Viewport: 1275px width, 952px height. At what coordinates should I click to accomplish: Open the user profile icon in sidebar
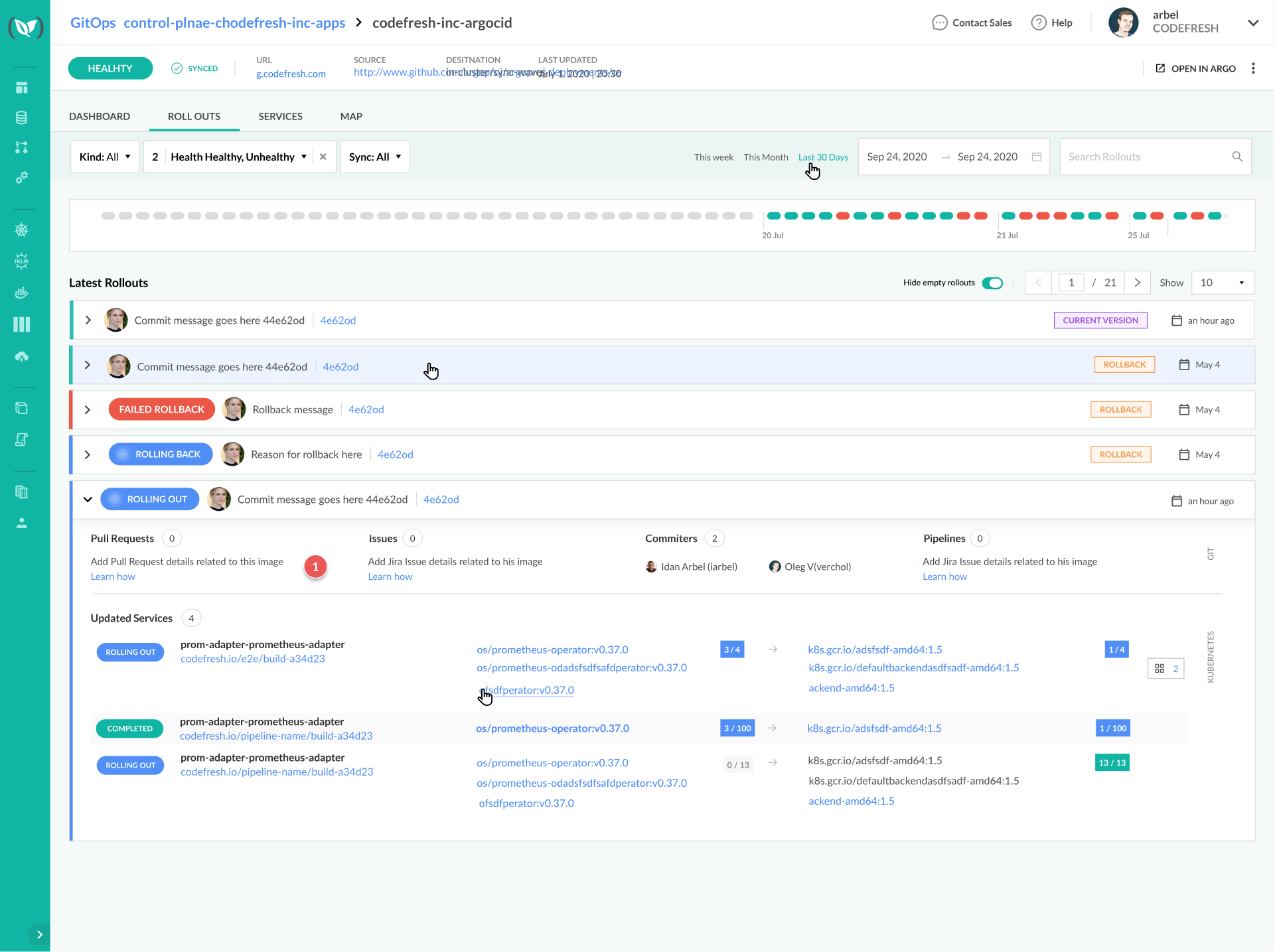[x=22, y=523]
